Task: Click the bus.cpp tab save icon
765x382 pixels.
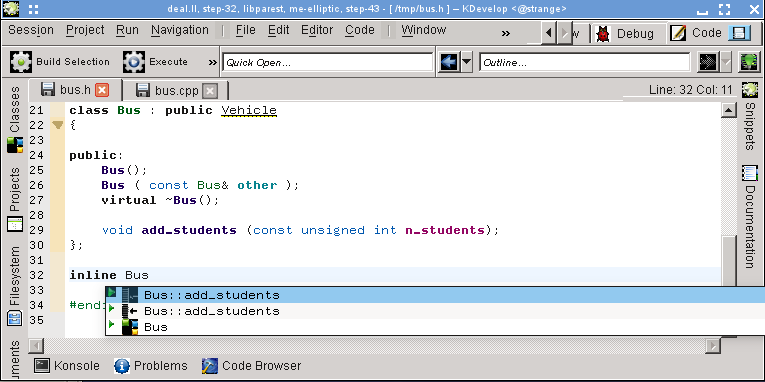Action: [143, 91]
